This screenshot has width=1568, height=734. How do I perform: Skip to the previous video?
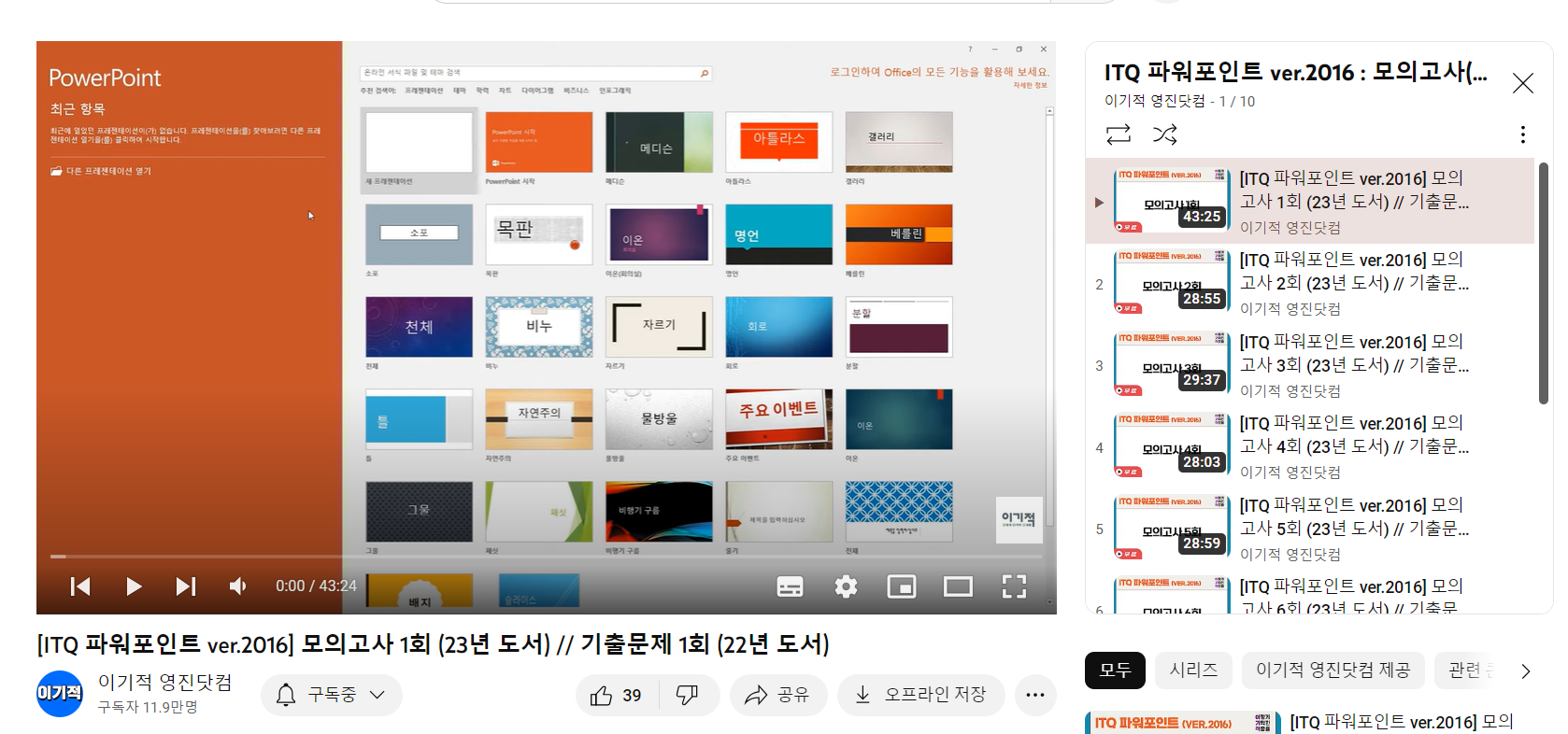80,586
